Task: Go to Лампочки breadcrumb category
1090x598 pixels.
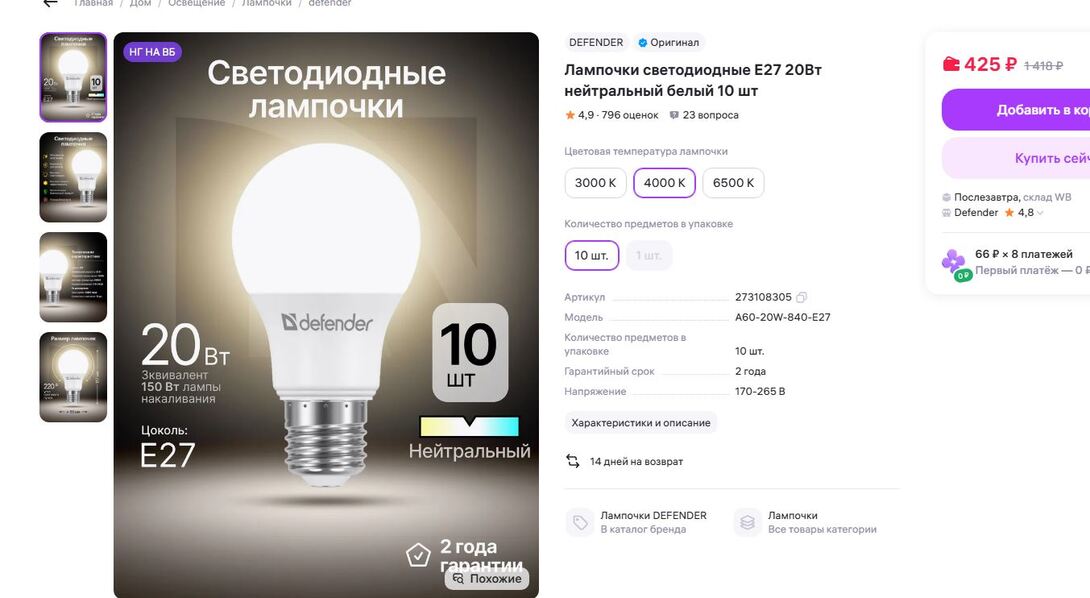Action: coord(267,3)
